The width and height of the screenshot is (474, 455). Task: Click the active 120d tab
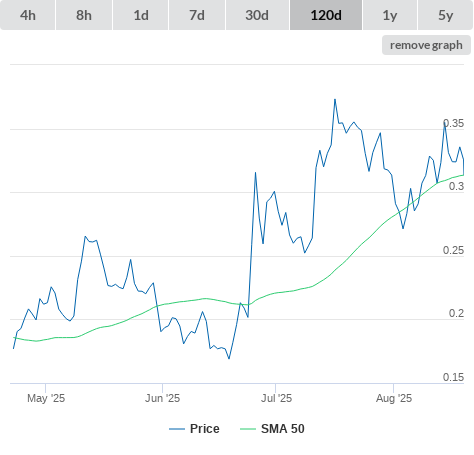(326, 15)
